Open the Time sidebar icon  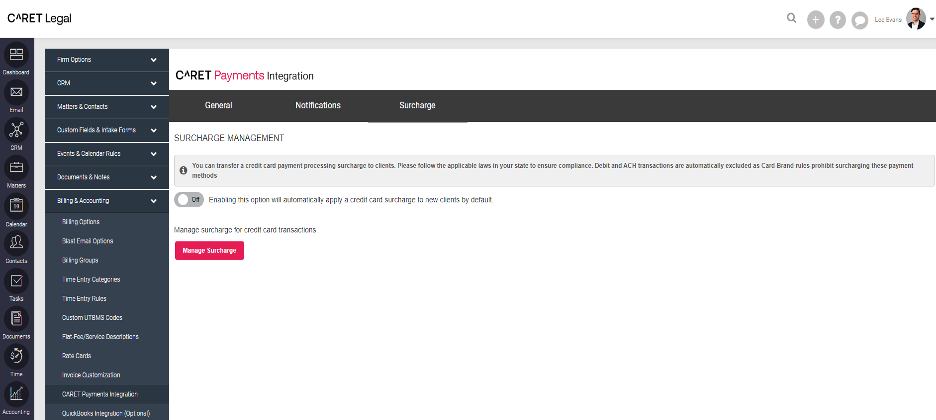click(x=16, y=356)
